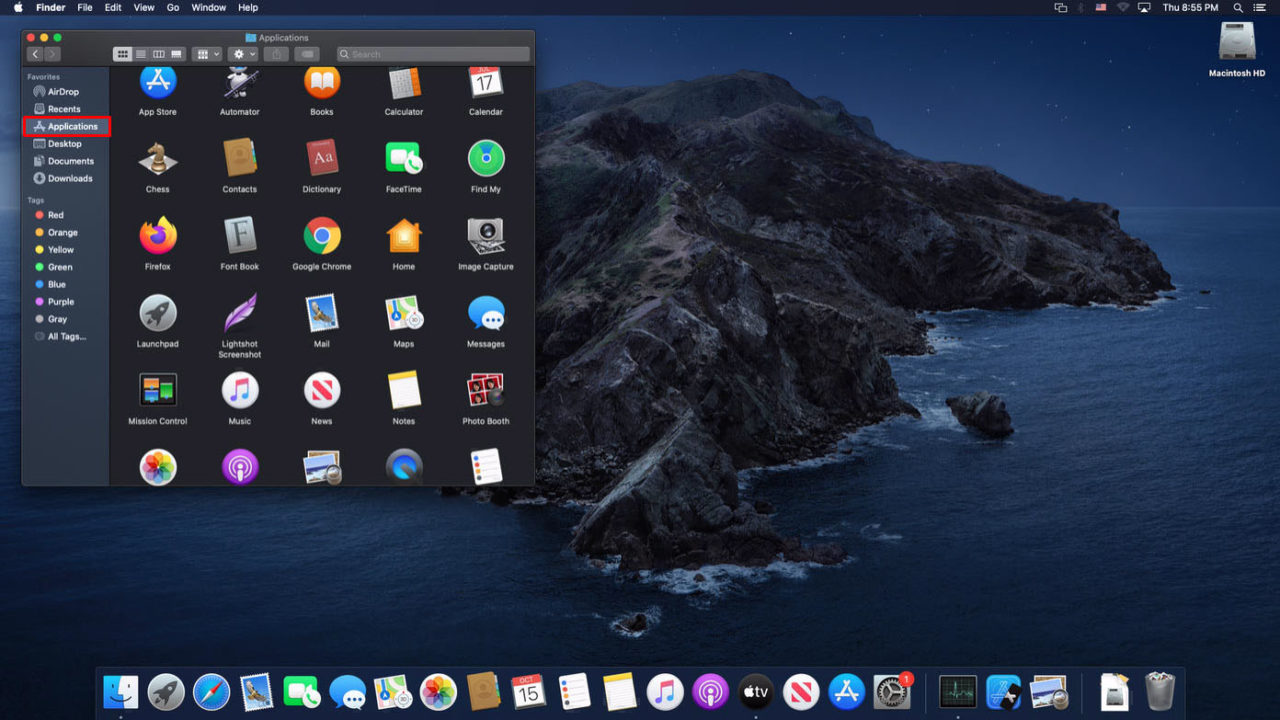Open the item grouping dropdown
1280x720 pixels.
[x=205, y=54]
